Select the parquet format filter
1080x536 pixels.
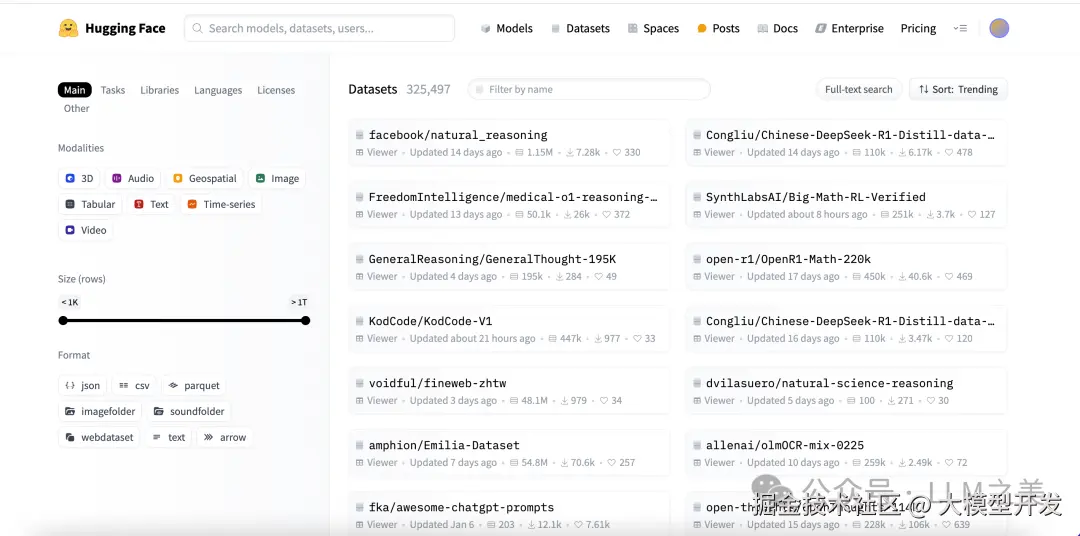click(194, 386)
